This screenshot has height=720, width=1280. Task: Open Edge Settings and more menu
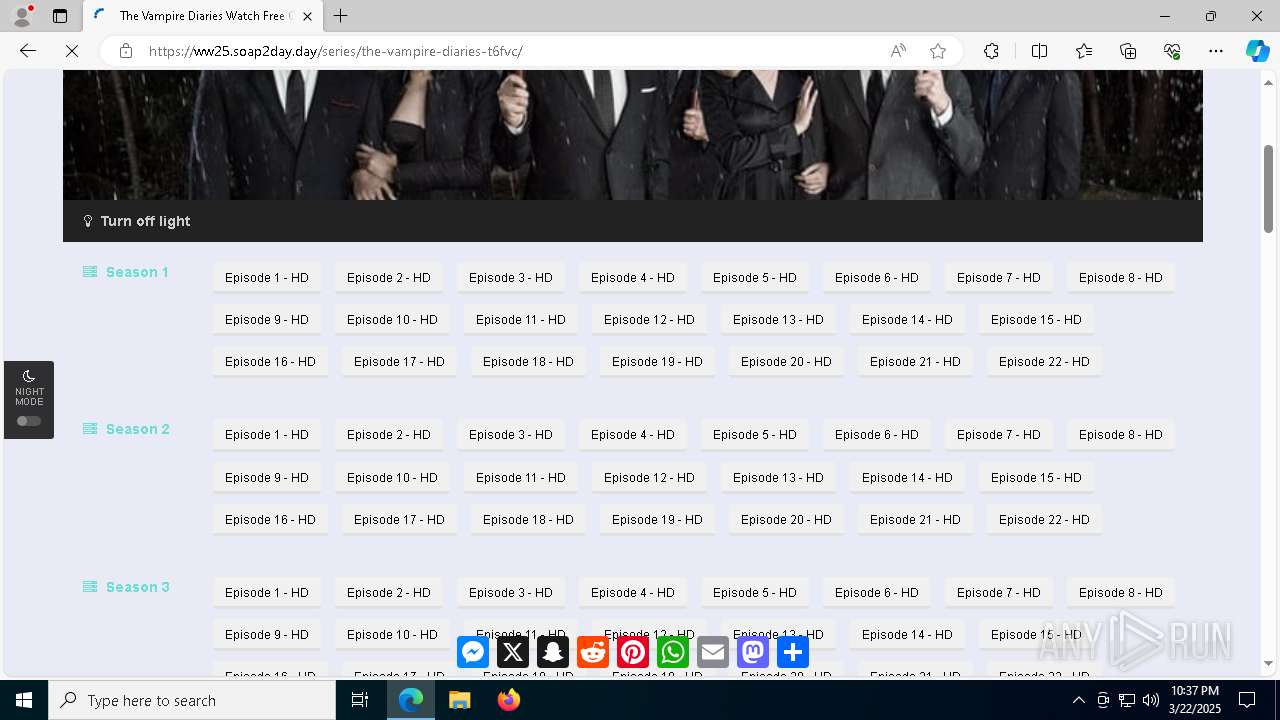click(x=1216, y=51)
